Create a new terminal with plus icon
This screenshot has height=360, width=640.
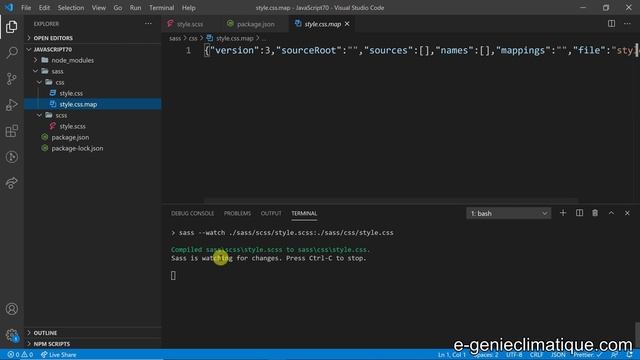click(x=563, y=213)
